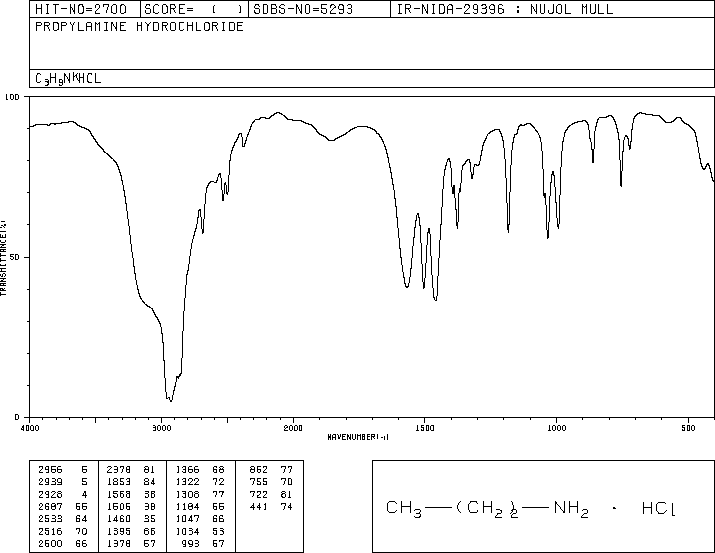
Task: Click the (CH2)2 group in the structure diagram
Action: pos(487,509)
